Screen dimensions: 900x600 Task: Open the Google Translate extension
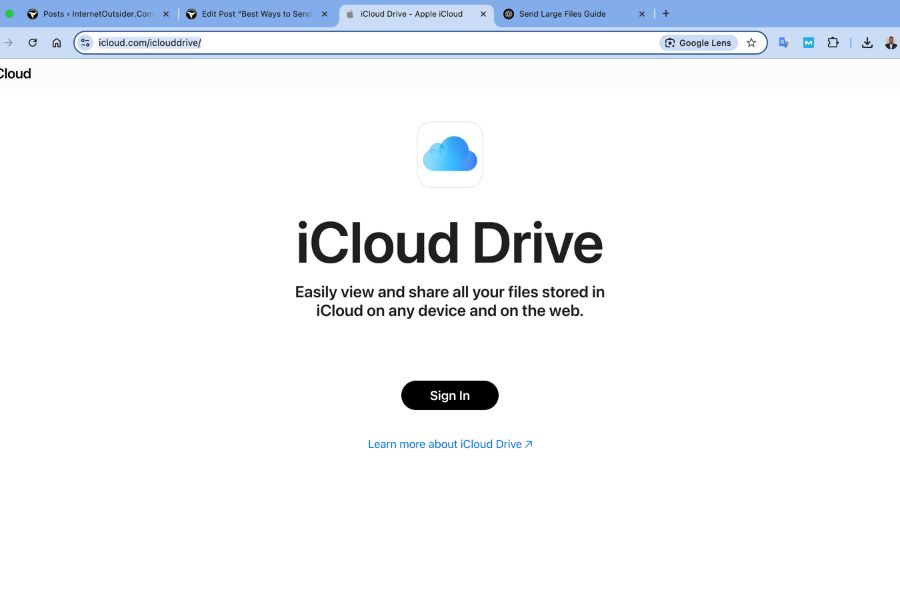click(783, 42)
